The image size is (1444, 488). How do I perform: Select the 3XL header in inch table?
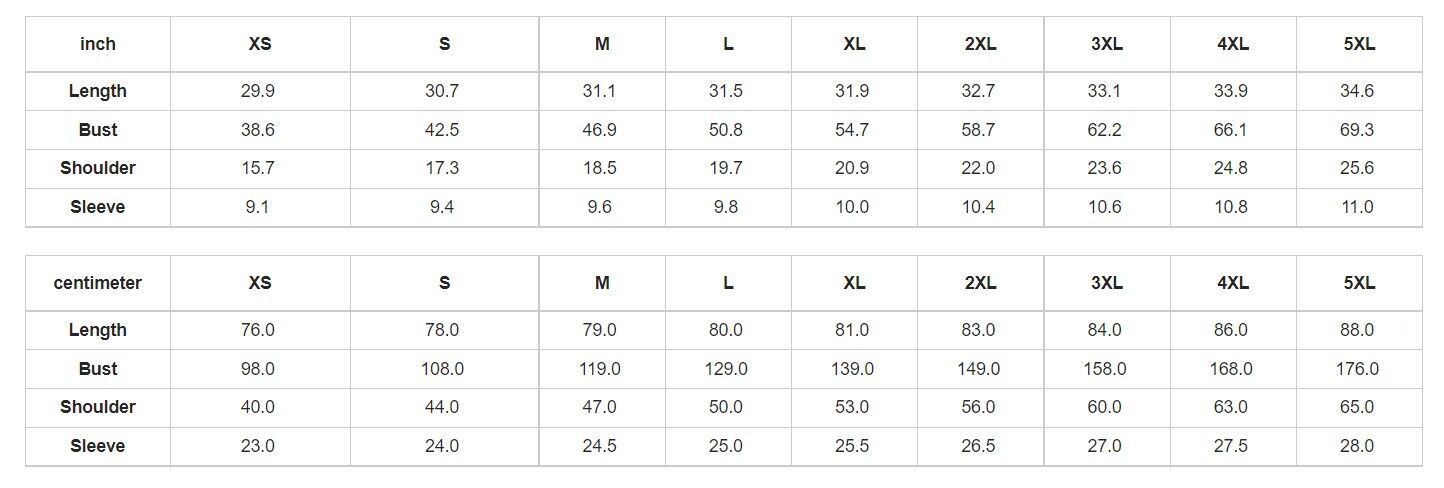[1106, 44]
